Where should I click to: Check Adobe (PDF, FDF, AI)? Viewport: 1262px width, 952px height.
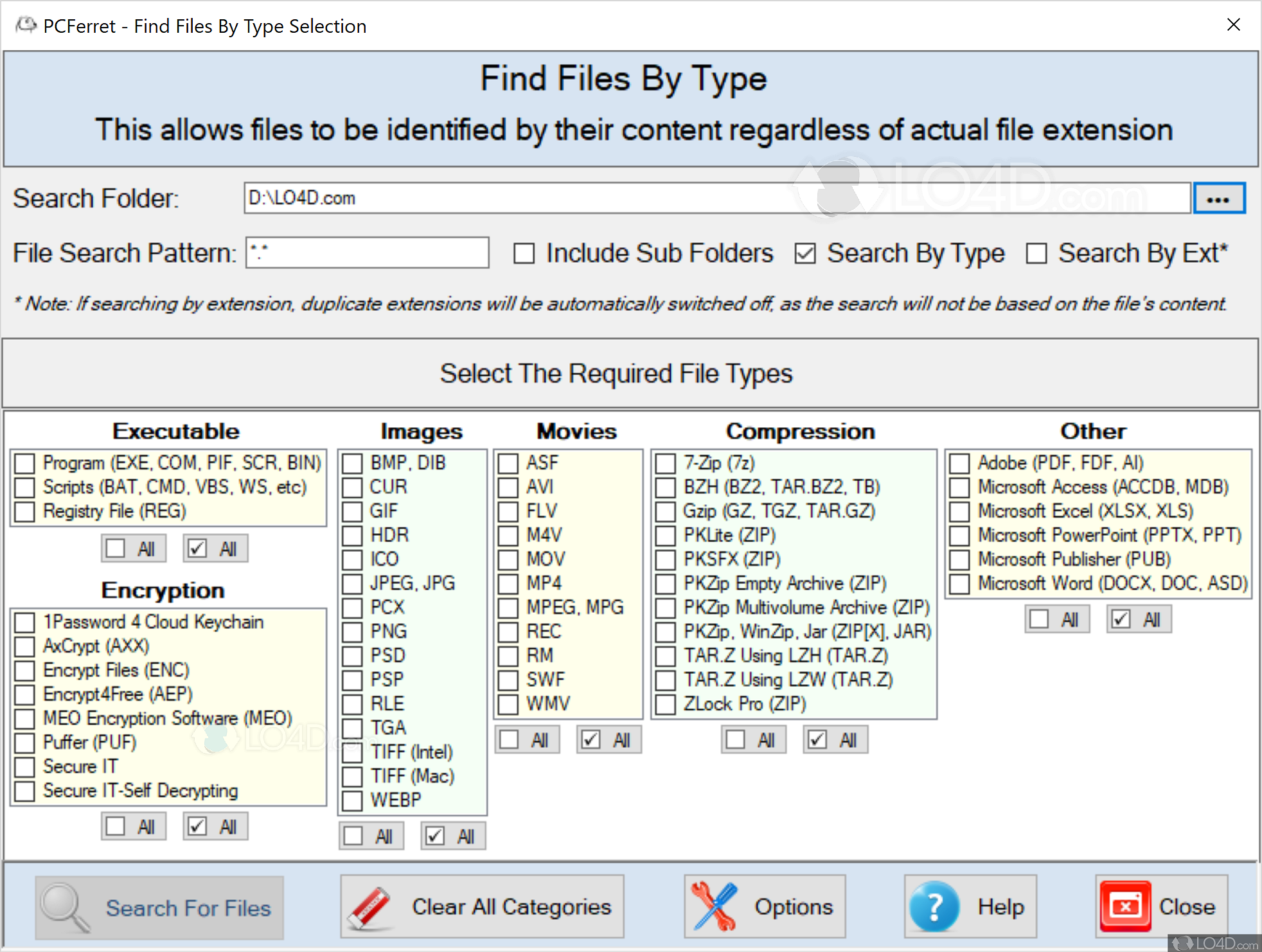(x=960, y=463)
